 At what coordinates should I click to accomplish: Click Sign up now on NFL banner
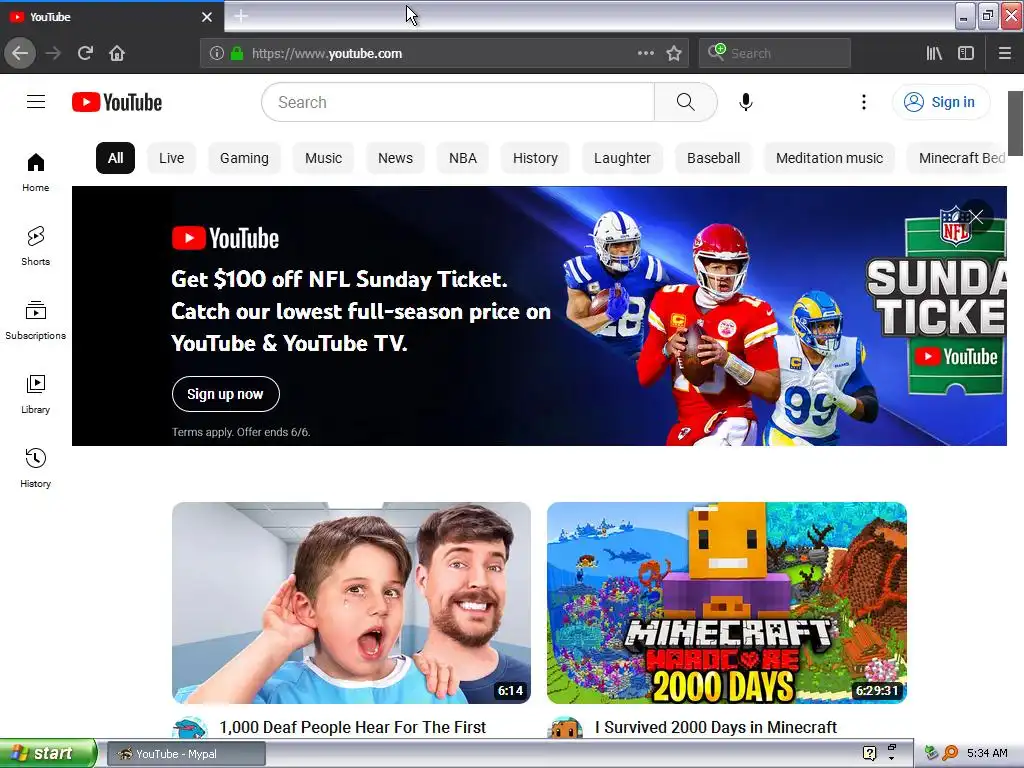click(225, 394)
